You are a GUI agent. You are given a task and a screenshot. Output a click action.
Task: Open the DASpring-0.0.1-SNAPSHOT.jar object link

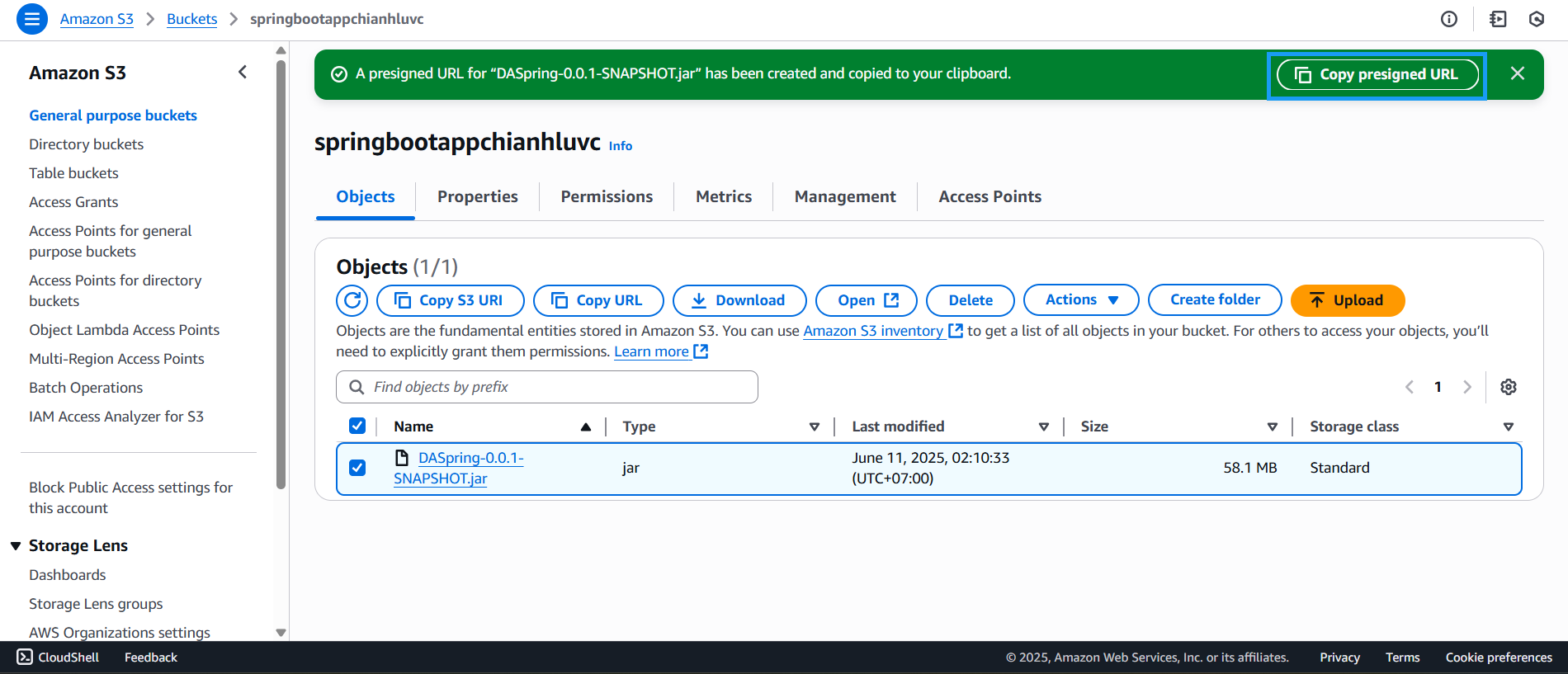(x=458, y=468)
